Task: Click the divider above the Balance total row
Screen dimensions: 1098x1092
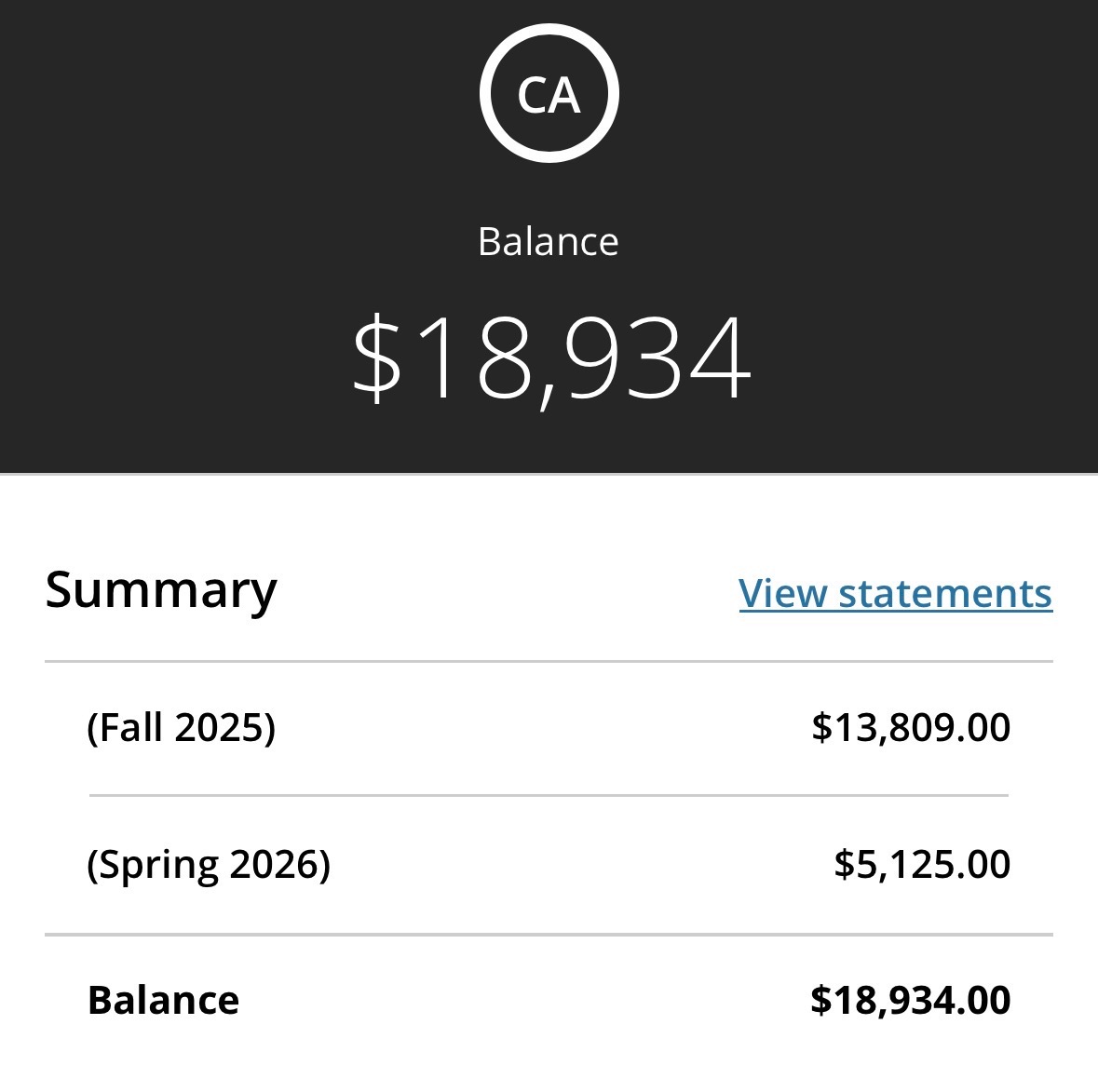Action: [549, 934]
